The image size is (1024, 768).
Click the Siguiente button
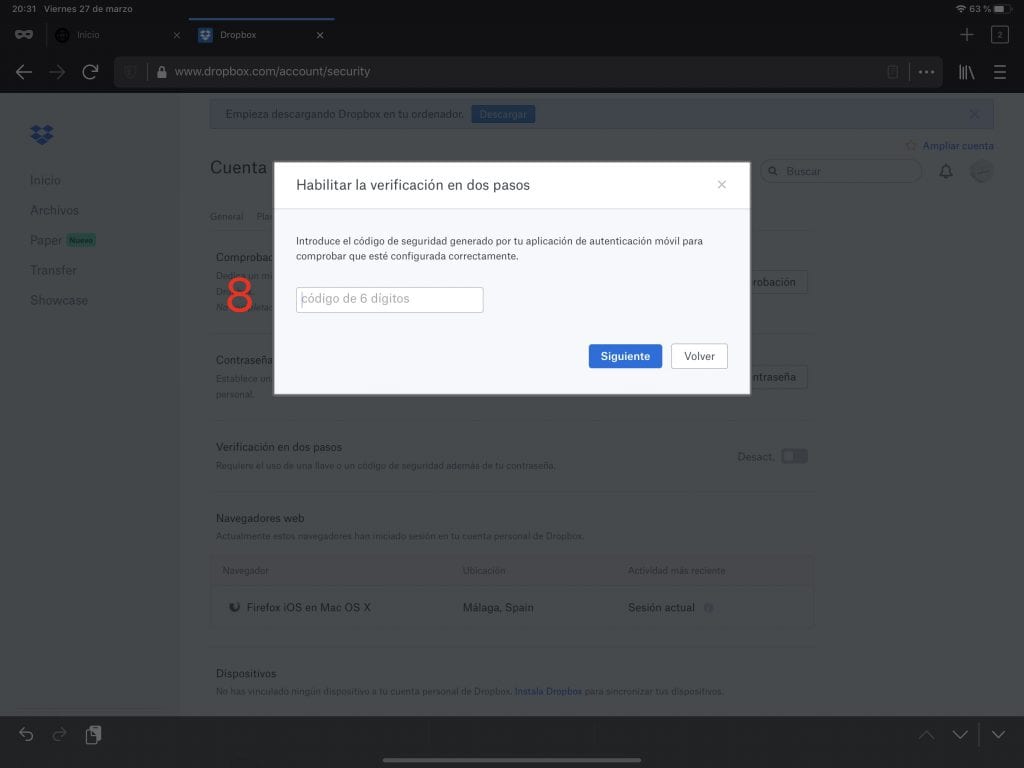point(625,356)
